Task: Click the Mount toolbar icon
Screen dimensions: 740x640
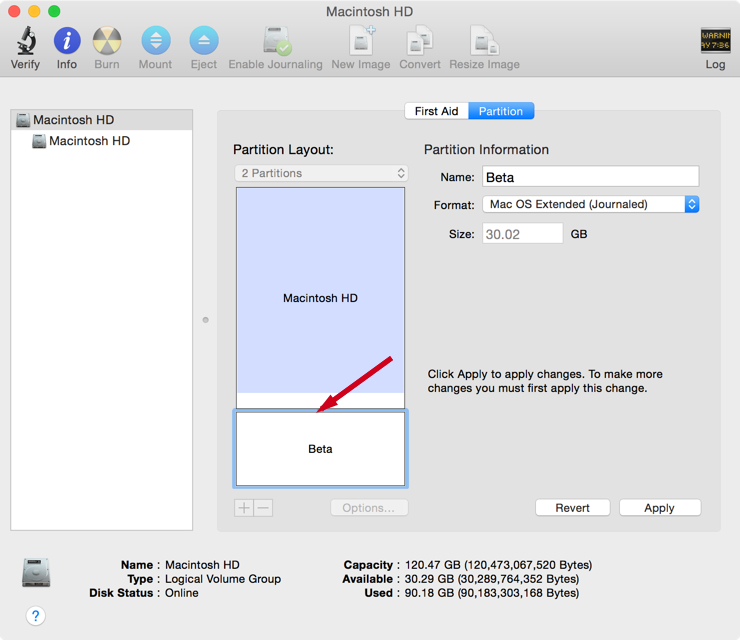Action: click(156, 41)
